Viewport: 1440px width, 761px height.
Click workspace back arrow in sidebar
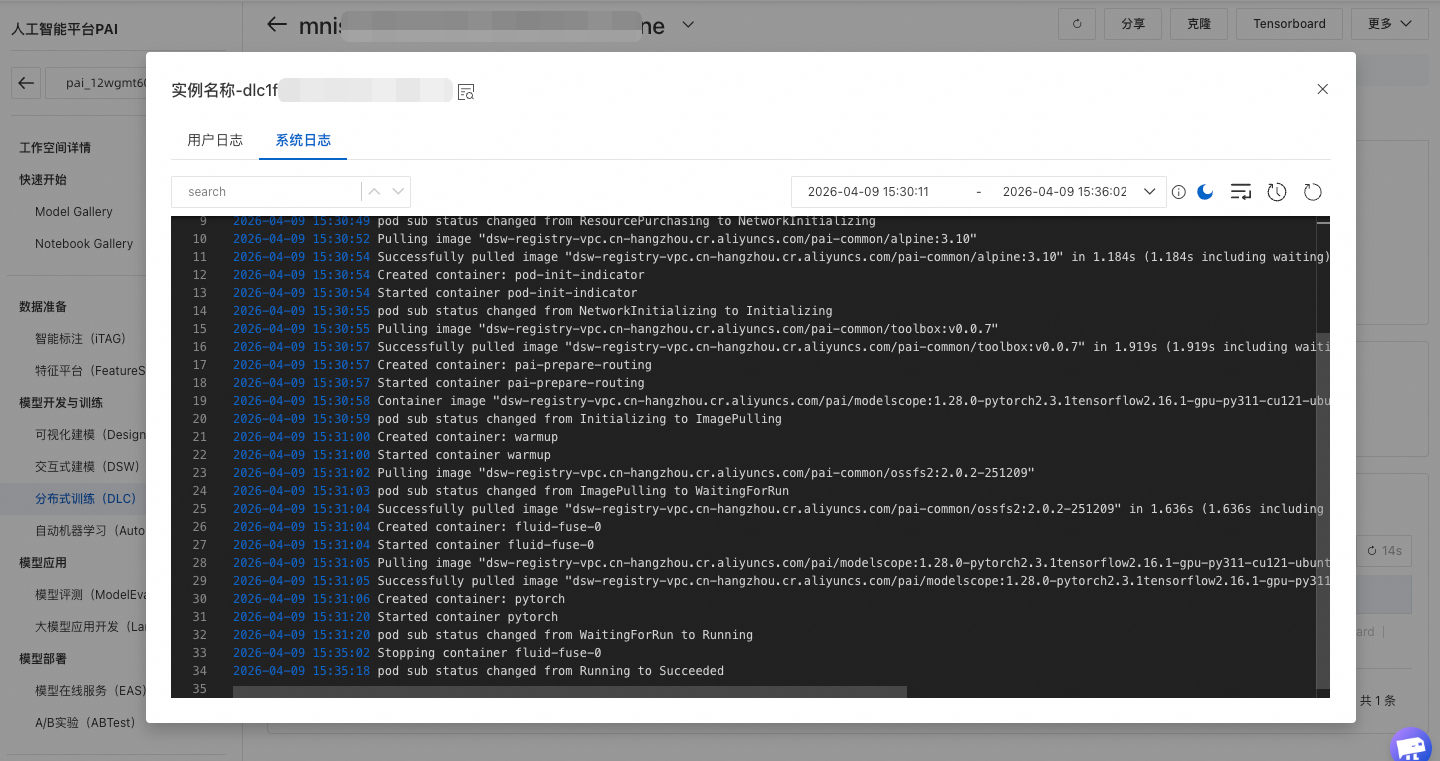[26, 83]
